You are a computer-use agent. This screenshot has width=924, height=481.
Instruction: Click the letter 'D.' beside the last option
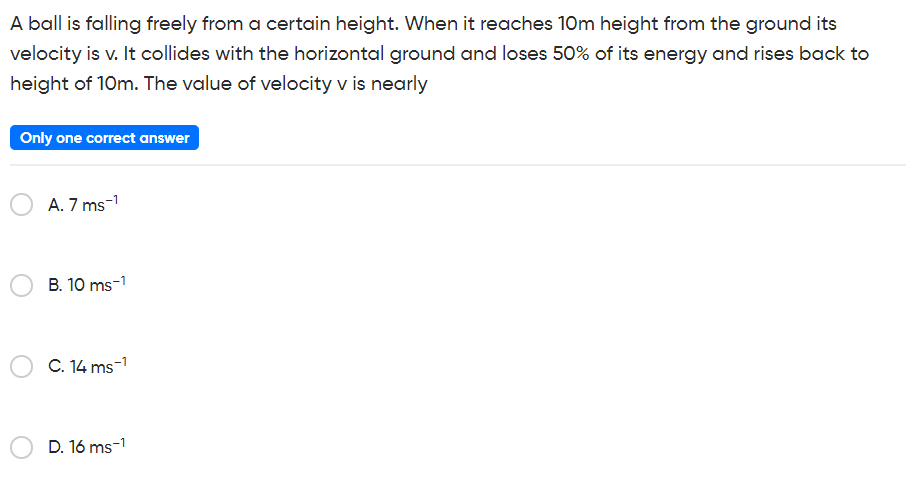56,447
